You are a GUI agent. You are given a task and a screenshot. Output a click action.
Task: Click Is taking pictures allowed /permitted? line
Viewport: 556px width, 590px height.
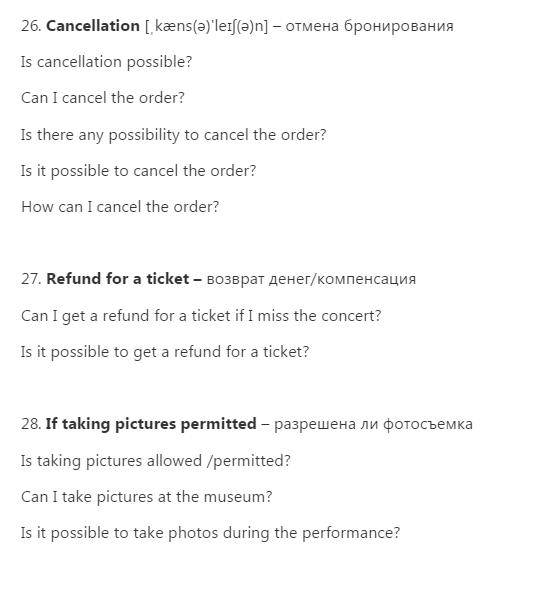point(156,461)
